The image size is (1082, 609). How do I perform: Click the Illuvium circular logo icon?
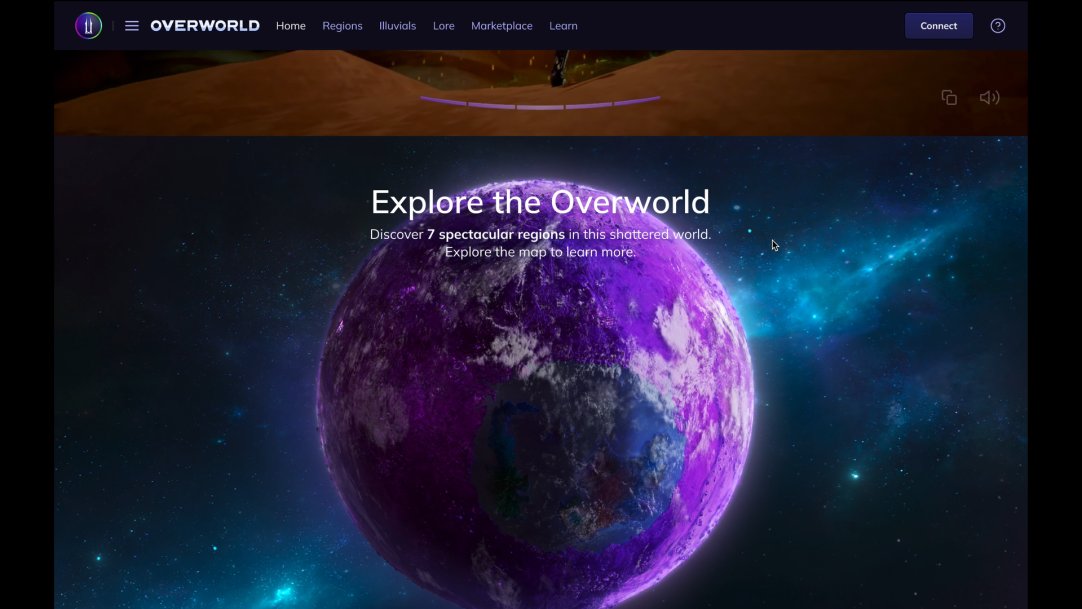[x=88, y=26]
